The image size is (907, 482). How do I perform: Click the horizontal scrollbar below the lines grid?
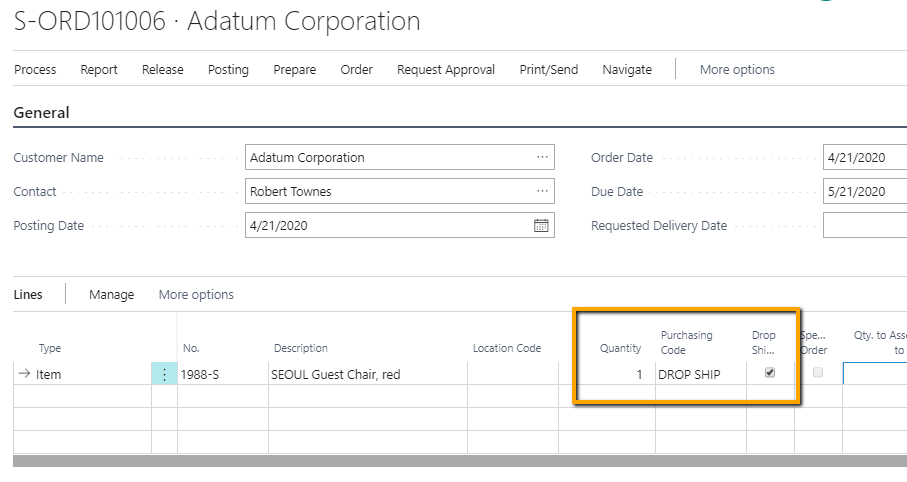(460, 461)
